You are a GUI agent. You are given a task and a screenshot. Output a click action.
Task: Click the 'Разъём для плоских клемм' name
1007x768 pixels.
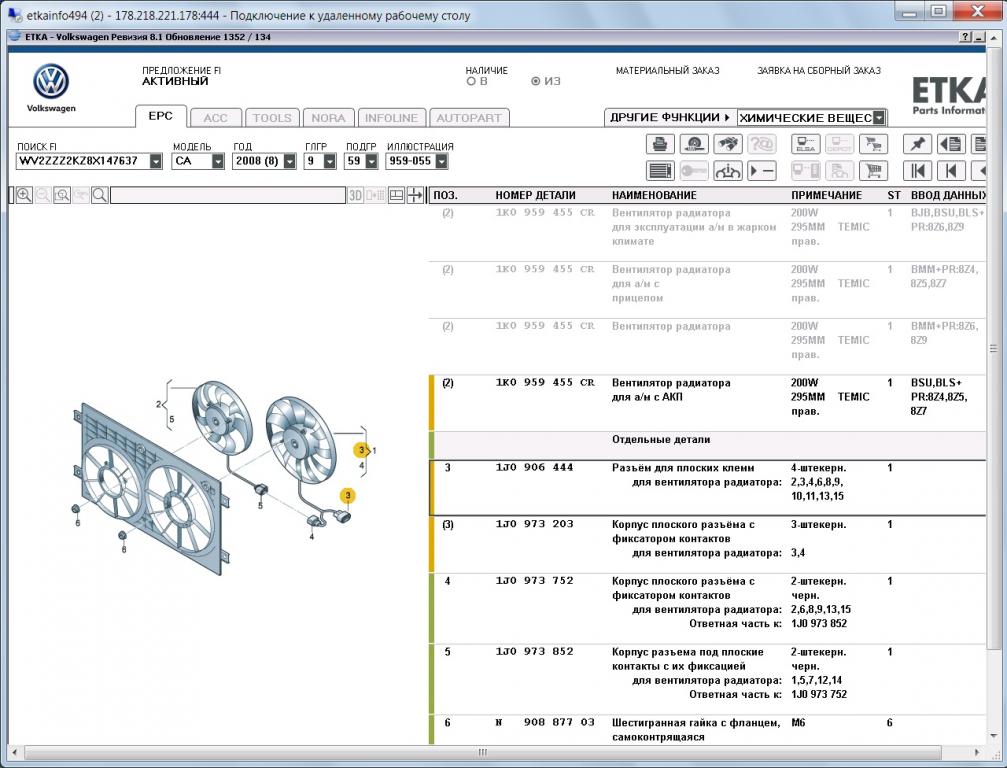coord(683,468)
